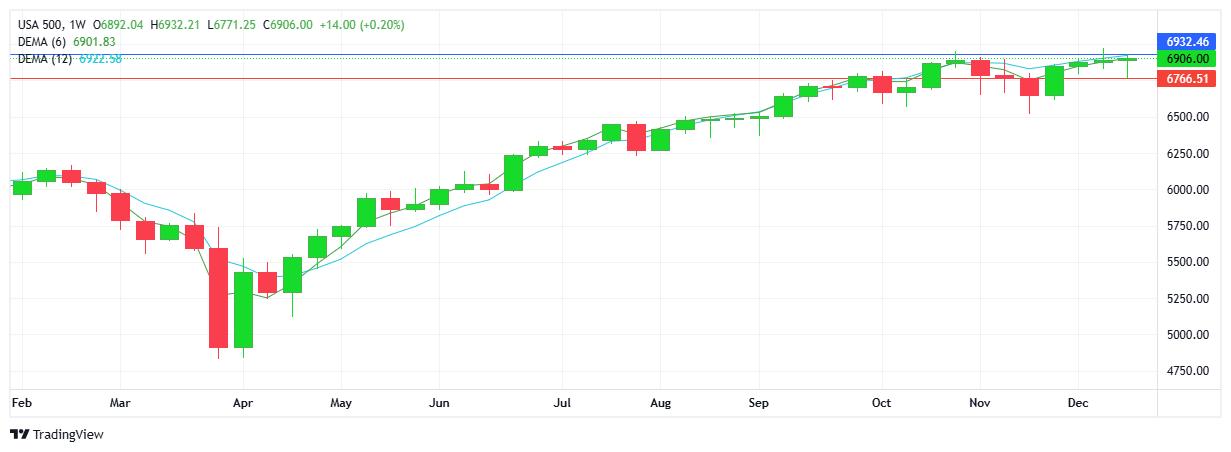Screen dimensions: 1231x452
Task: Select the DEMA (12) indicator legend
Action: coord(45,59)
